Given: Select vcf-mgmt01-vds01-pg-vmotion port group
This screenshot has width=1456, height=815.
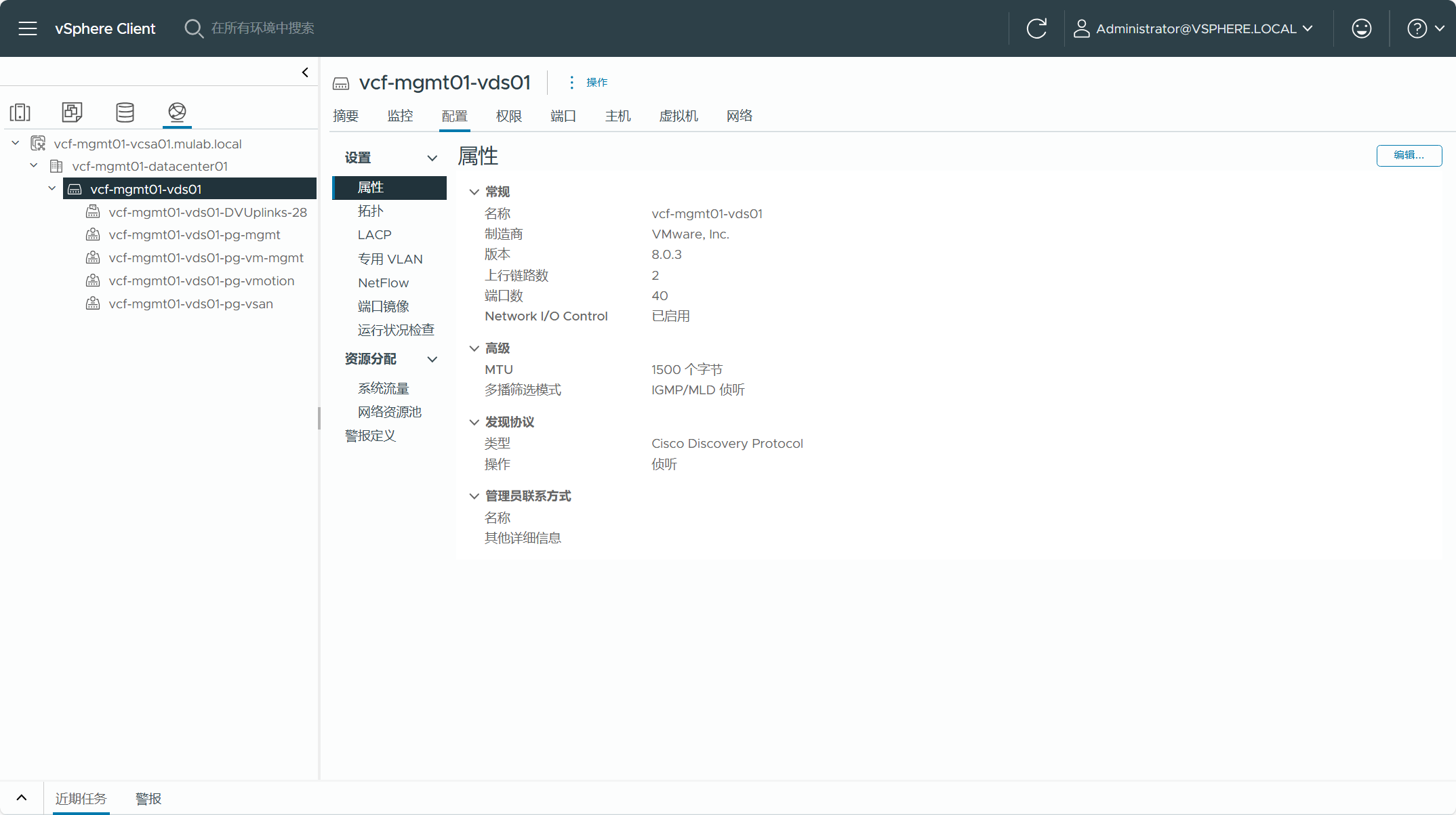Looking at the screenshot, I should coord(201,280).
